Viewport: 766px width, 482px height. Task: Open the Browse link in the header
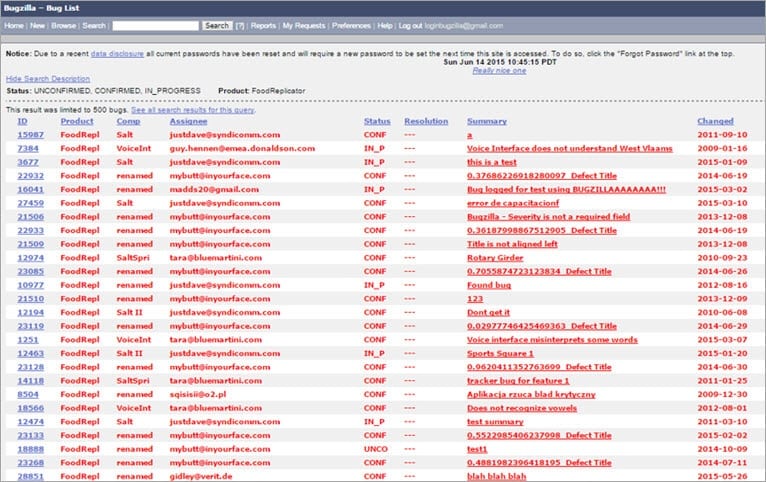coord(64,25)
